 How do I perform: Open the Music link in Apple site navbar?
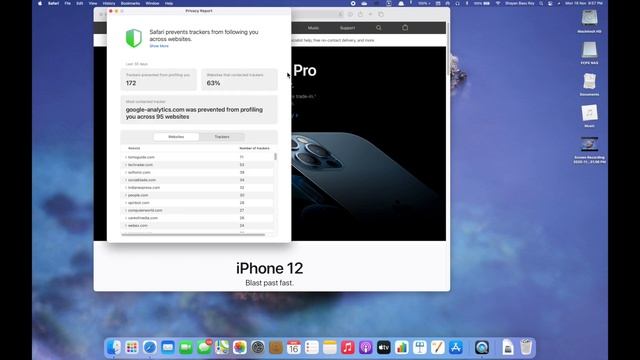(x=313, y=28)
